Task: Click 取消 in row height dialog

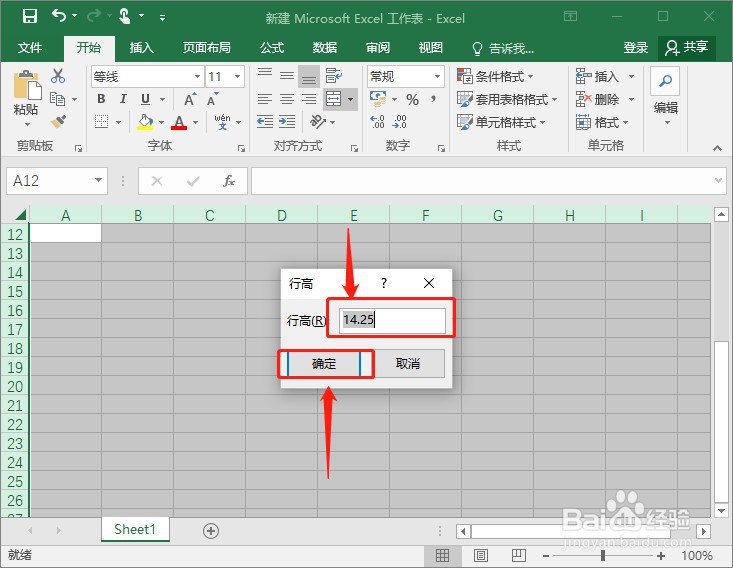Action: [408, 363]
